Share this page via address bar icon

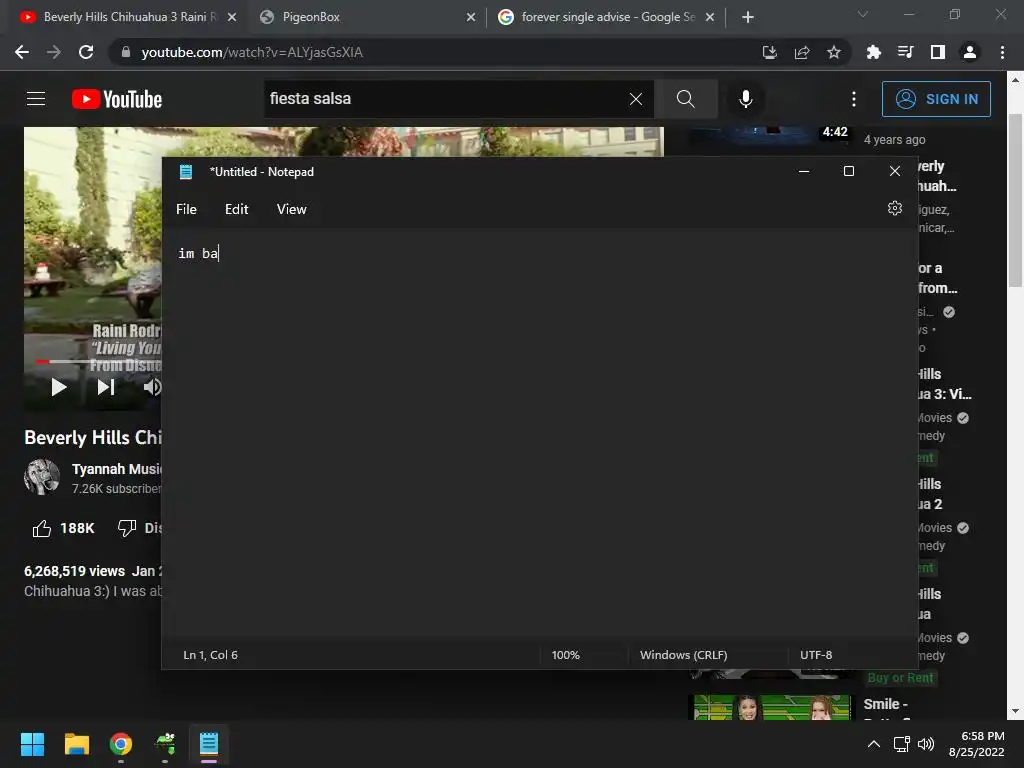click(802, 52)
